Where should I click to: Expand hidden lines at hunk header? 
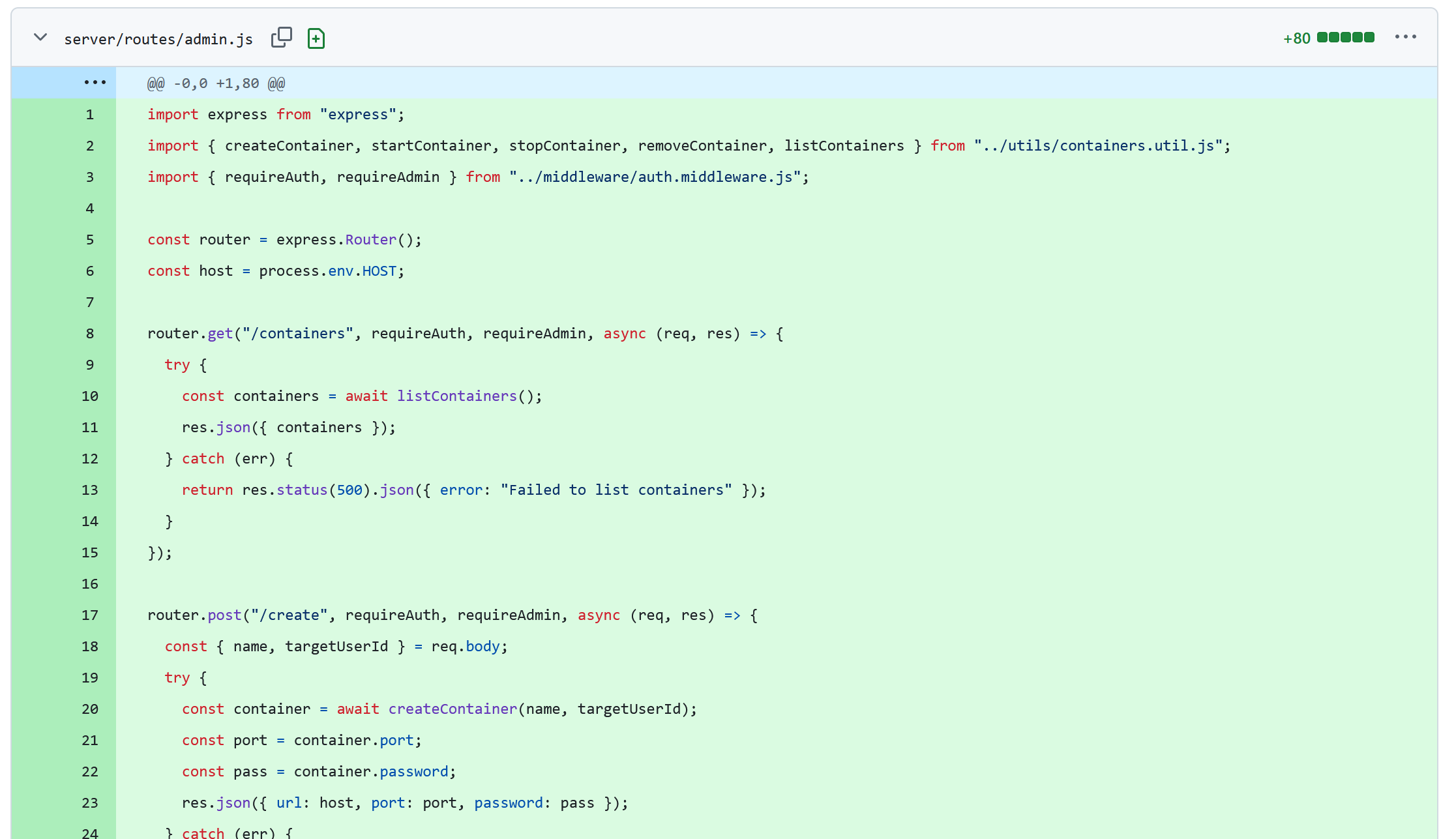coord(95,83)
